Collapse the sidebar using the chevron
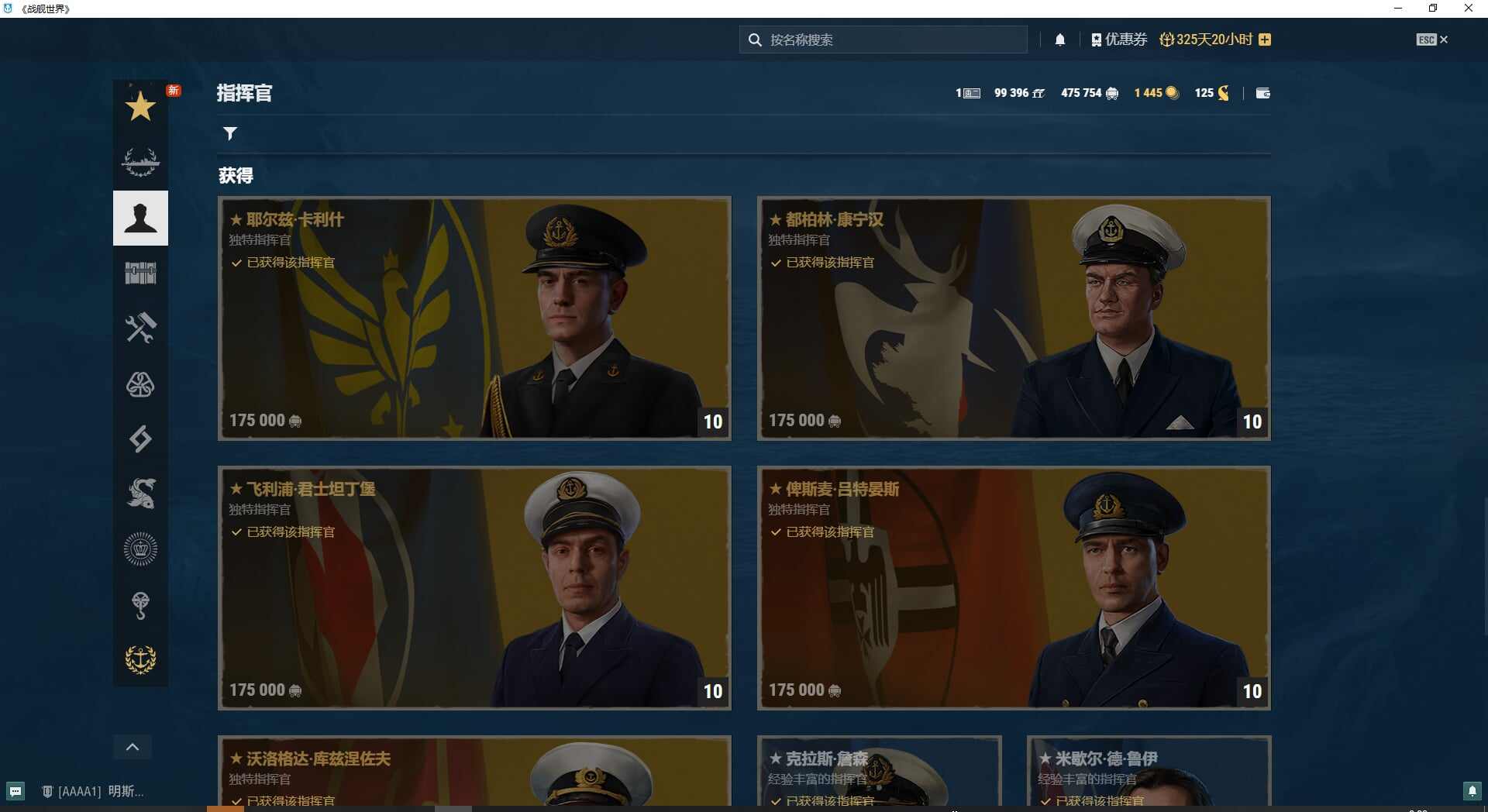The height and width of the screenshot is (812, 1488). [132, 747]
